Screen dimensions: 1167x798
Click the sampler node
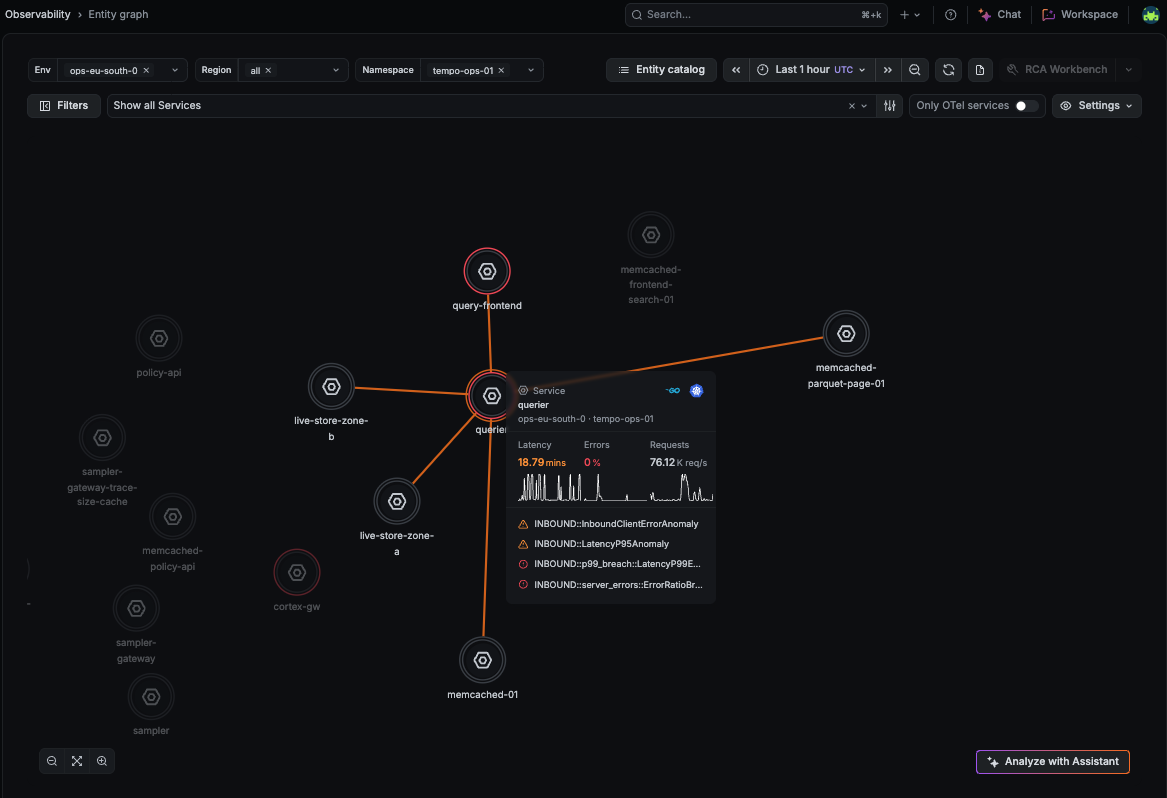tap(151, 698)
